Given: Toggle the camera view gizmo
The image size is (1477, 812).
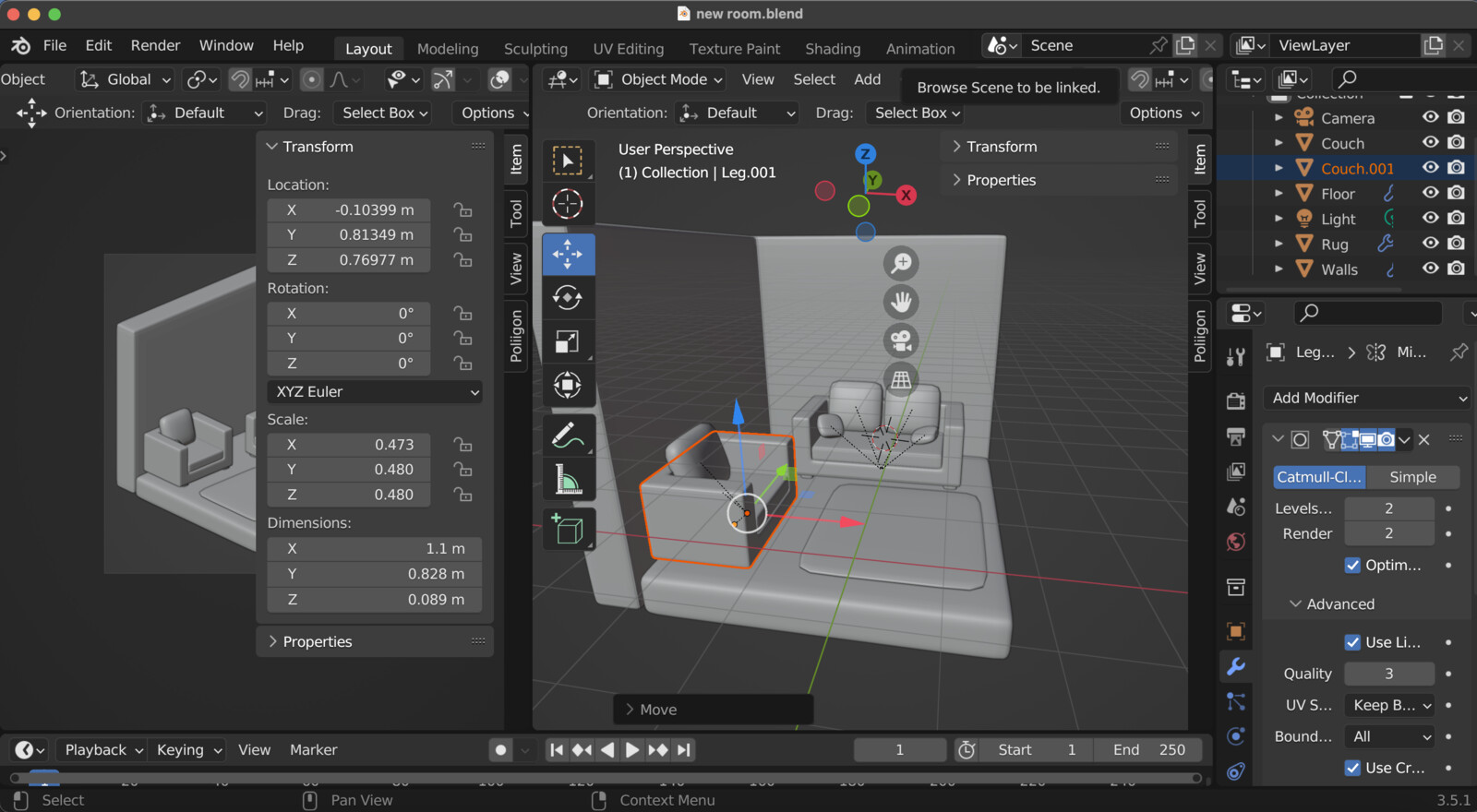Looking at the screenshot, I should pos(901,340).
